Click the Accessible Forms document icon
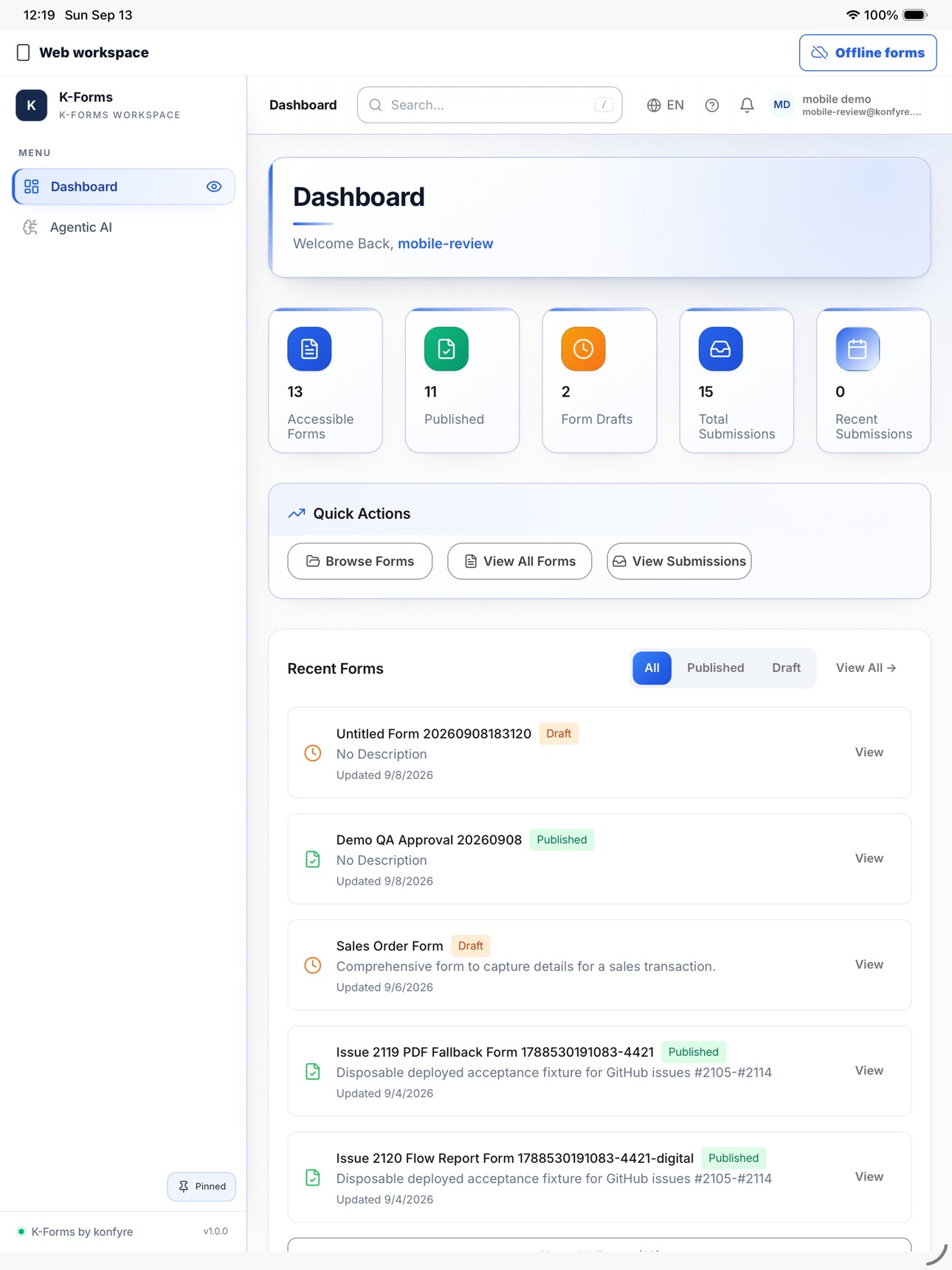 pos(309,349)
